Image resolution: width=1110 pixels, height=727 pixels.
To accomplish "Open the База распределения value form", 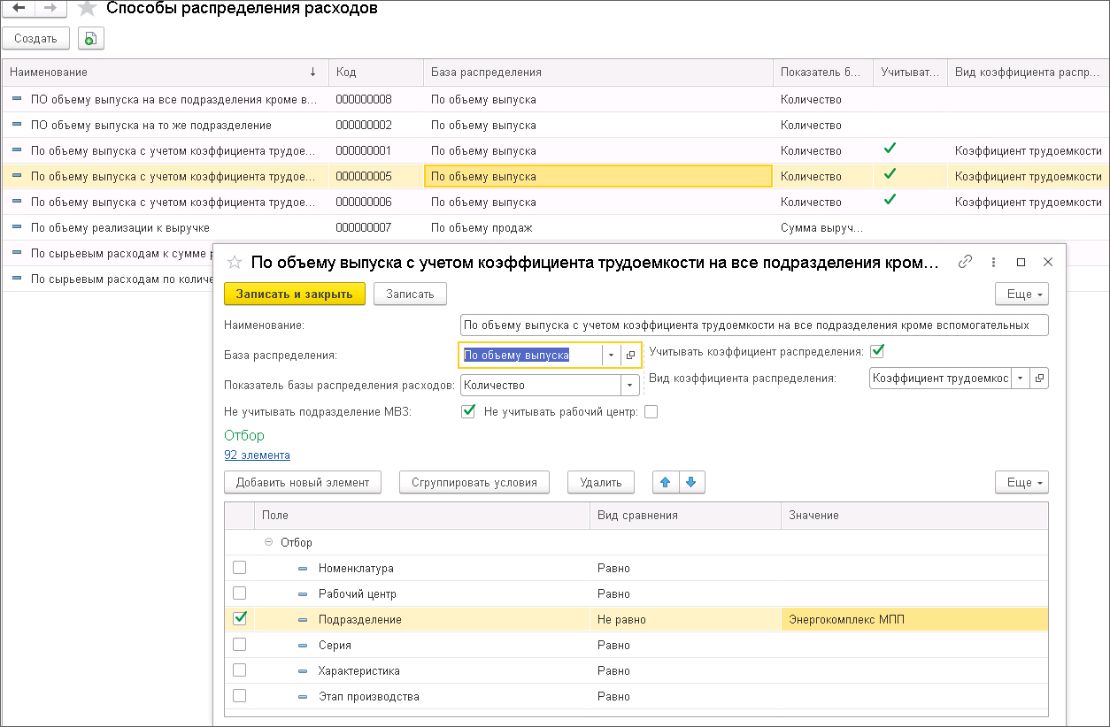I will click(630, 355).
